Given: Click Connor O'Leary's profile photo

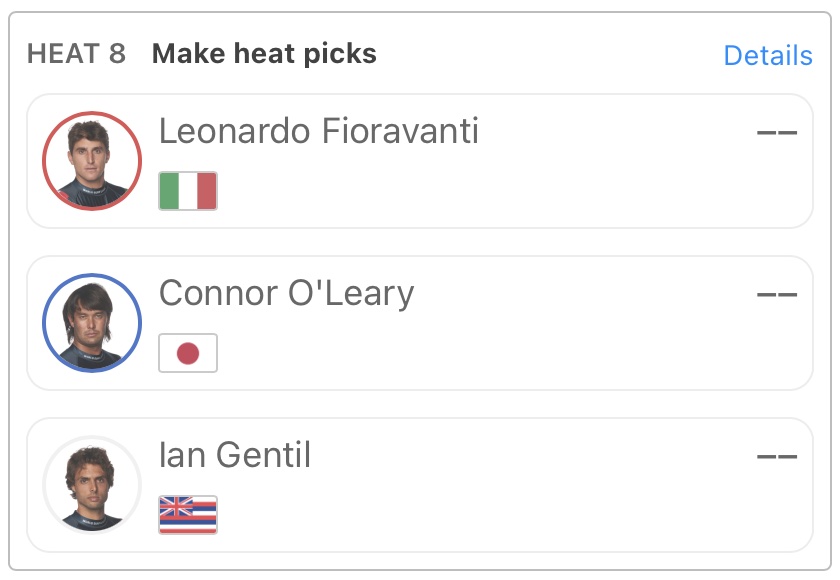Looking at the screenshot, I should [x=92, y=323].
